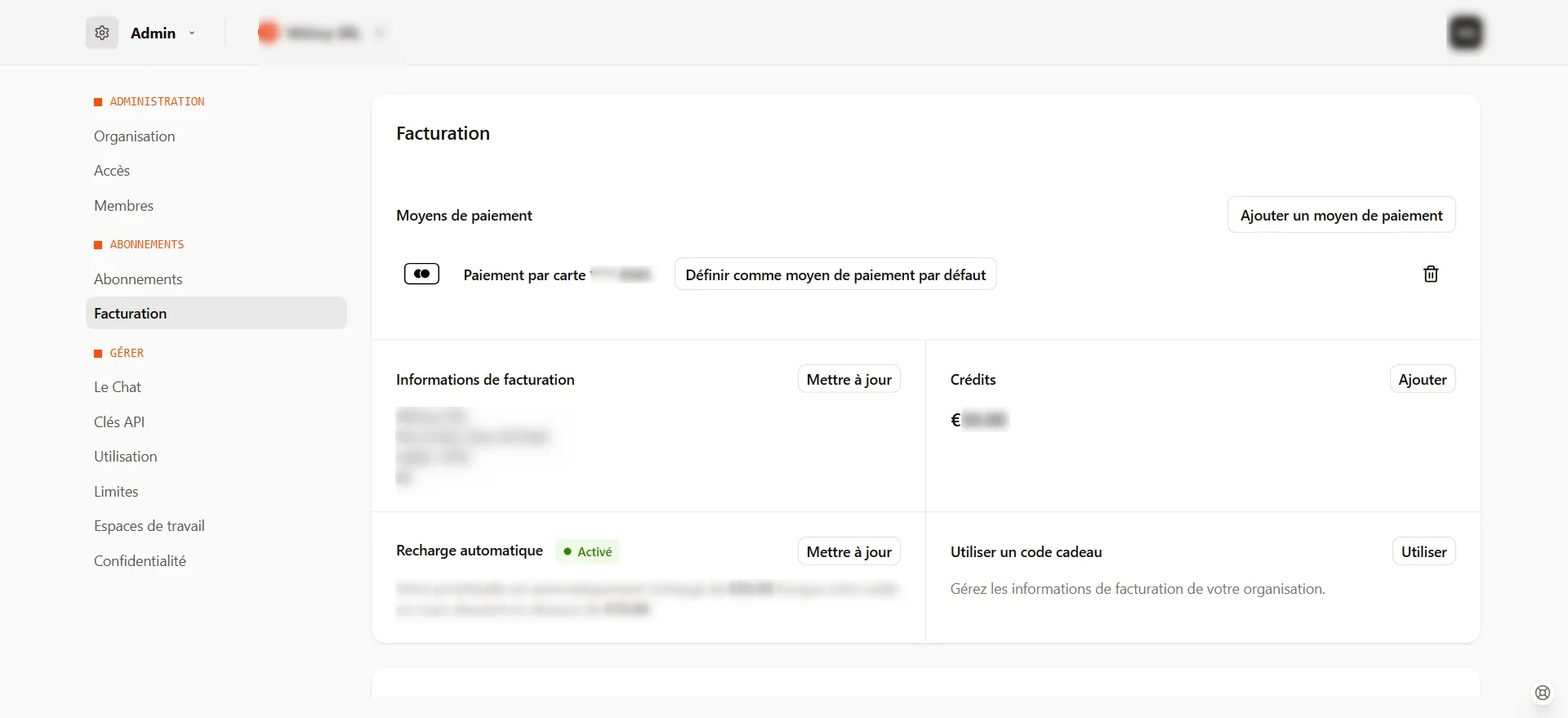Delete the card payment method via trash icon
Viewport: 1568px width, 718px height.
[x=1431, y=274]
